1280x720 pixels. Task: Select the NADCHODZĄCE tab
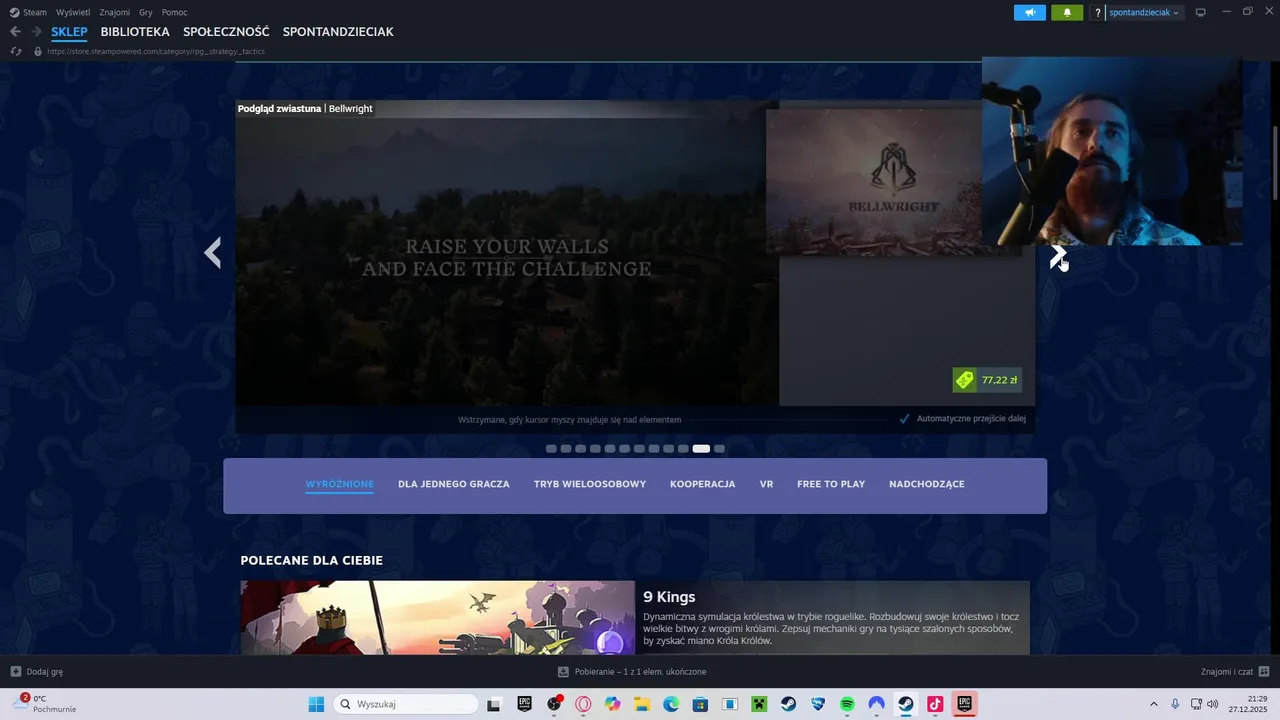pos(927,484)
